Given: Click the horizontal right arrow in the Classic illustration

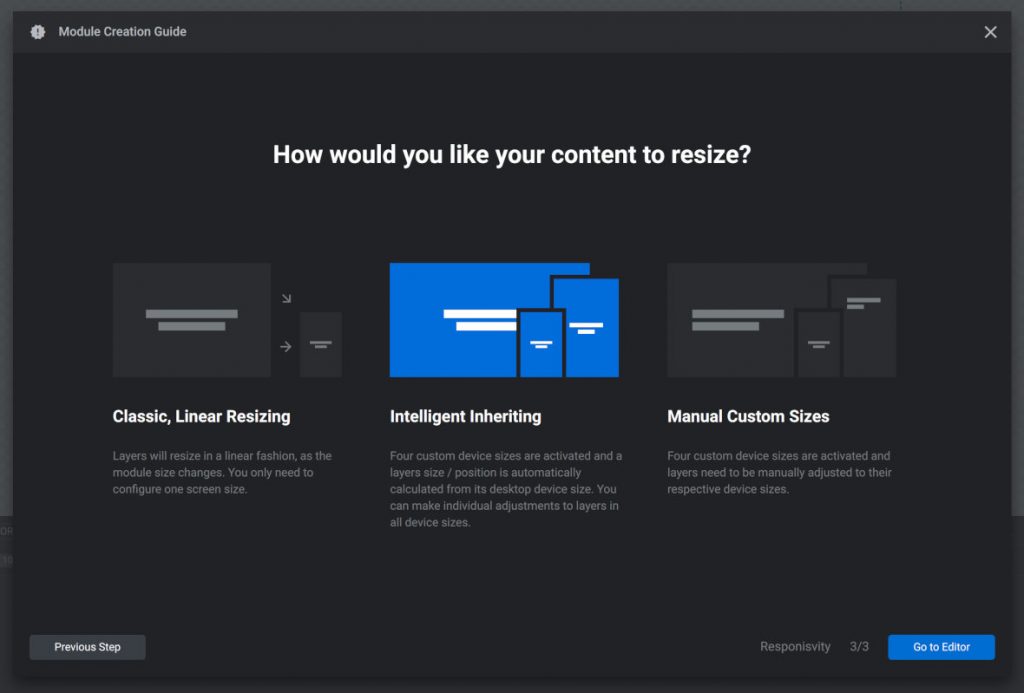Looking at the screenshot, I should point(286,347).
